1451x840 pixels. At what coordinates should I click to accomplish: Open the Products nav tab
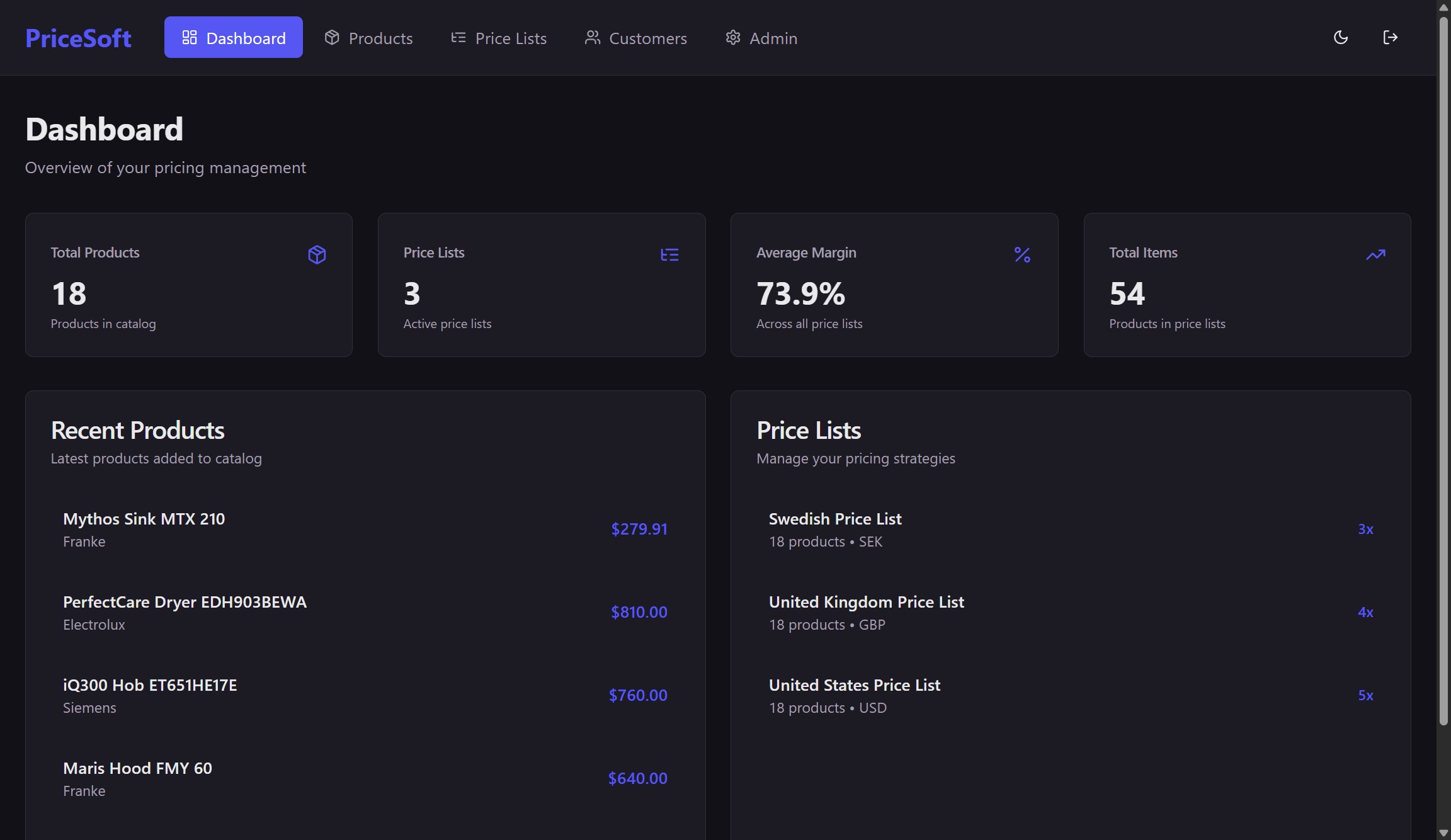point(368,38)
